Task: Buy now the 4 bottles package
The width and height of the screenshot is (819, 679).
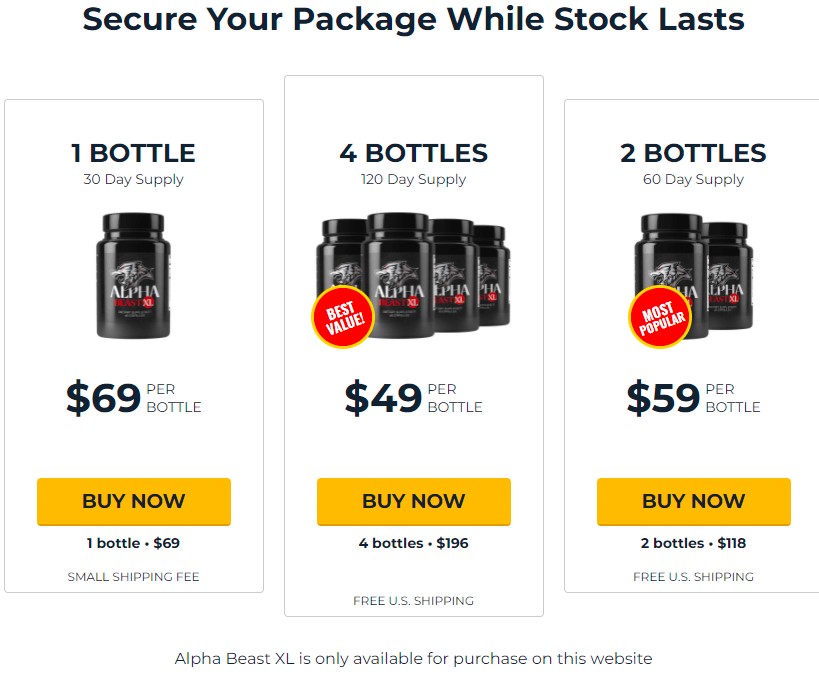Action: tap(414, 501)
